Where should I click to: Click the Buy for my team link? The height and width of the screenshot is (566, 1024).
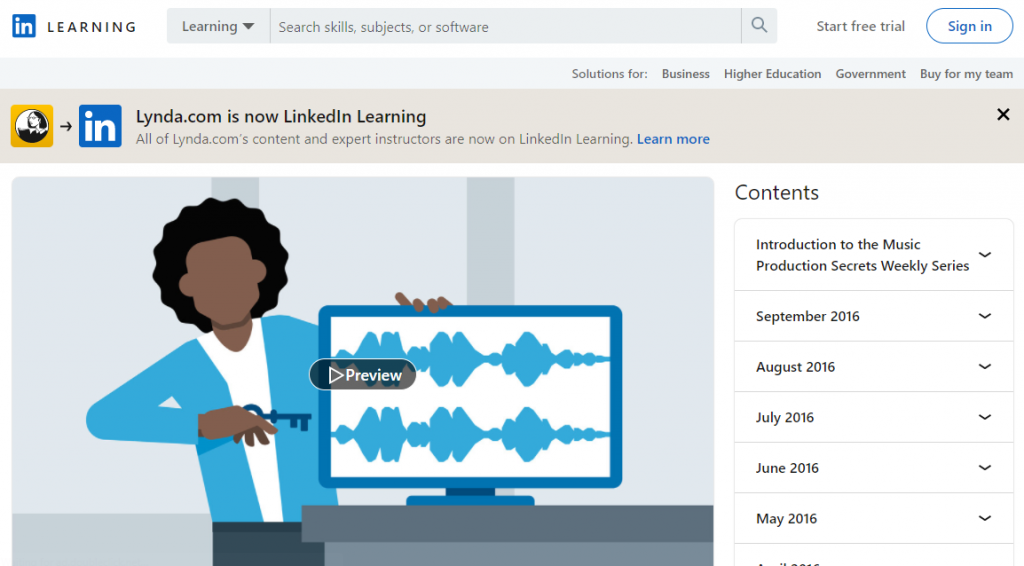[x=966, y=74]
